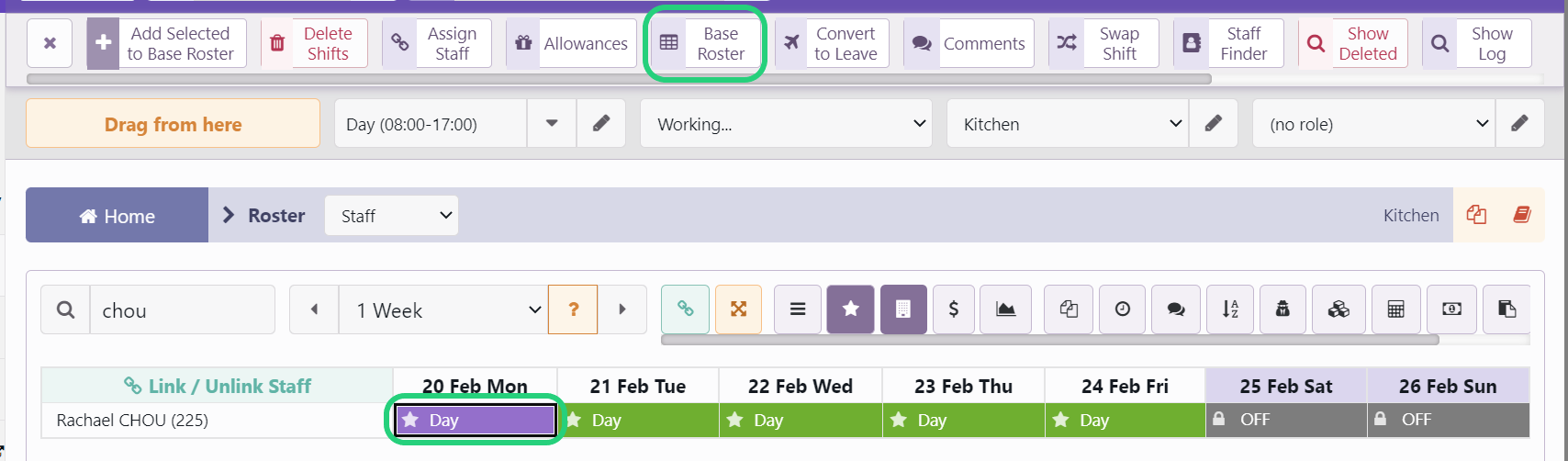The height and width of the screenshot is (461, 1568).
Task: Open the Base Roster toolbar item
Action: click(x=704, y=43)
